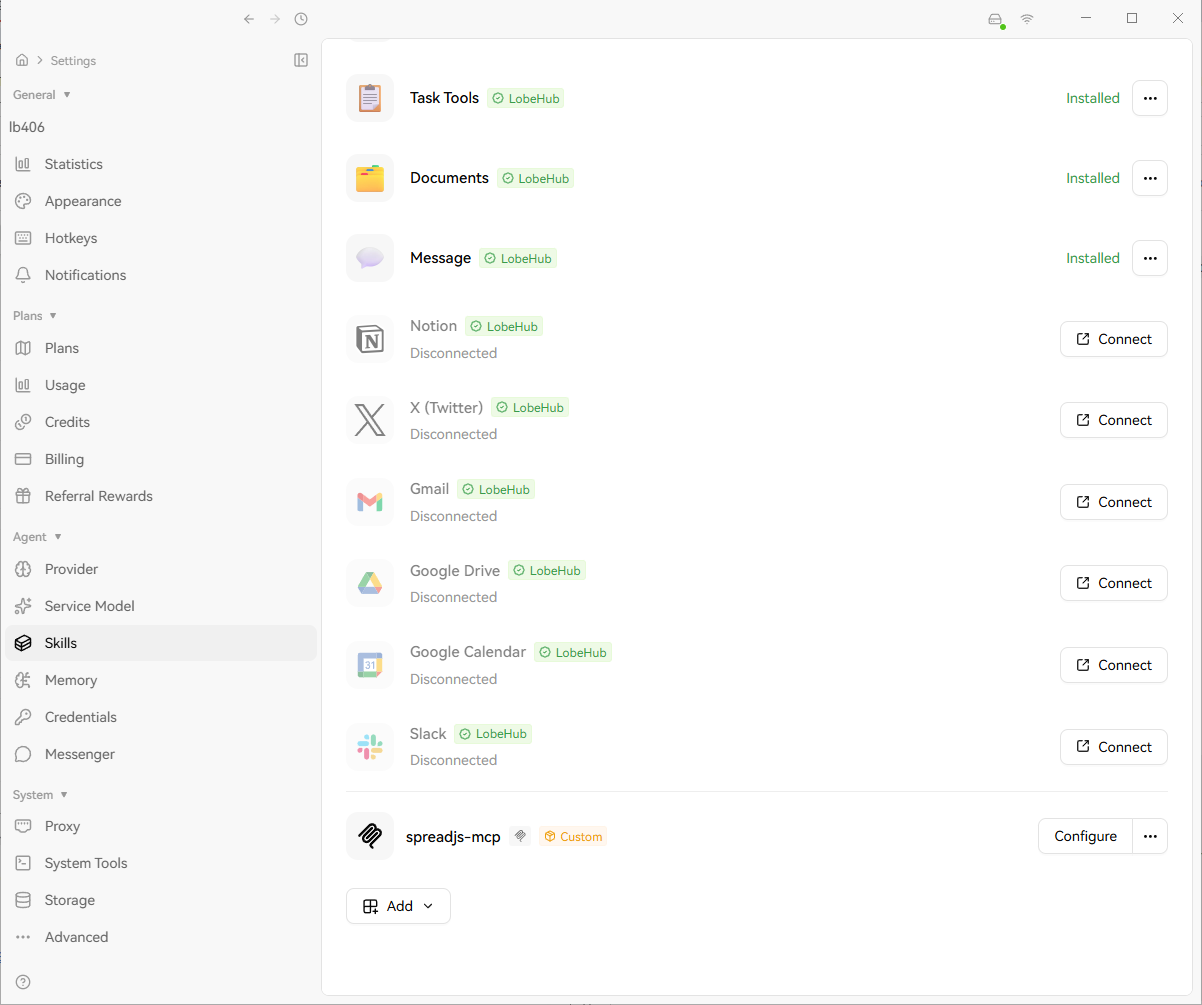The height and width of the screenshot is (1005, 1202).
Task: Connect the Notion skill
Action: pos(1114,339)
